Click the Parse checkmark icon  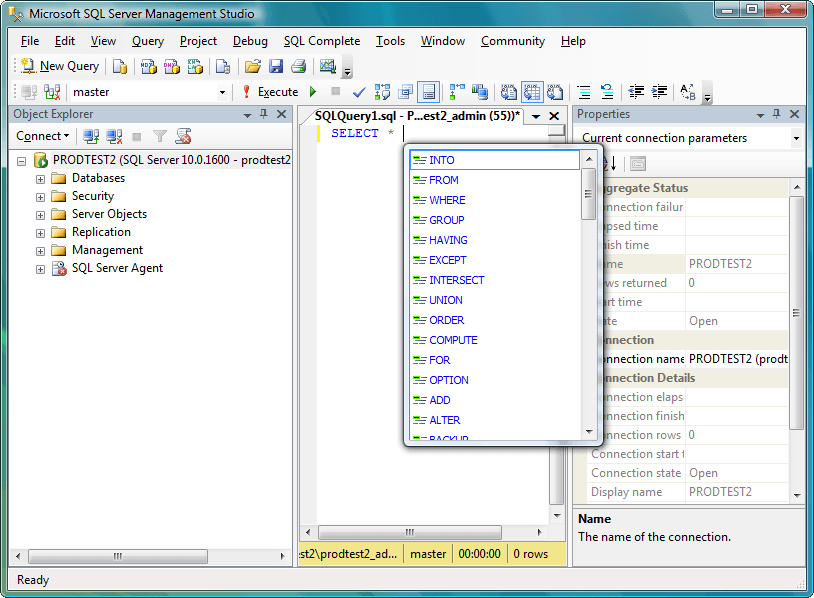tap(359, 92)
